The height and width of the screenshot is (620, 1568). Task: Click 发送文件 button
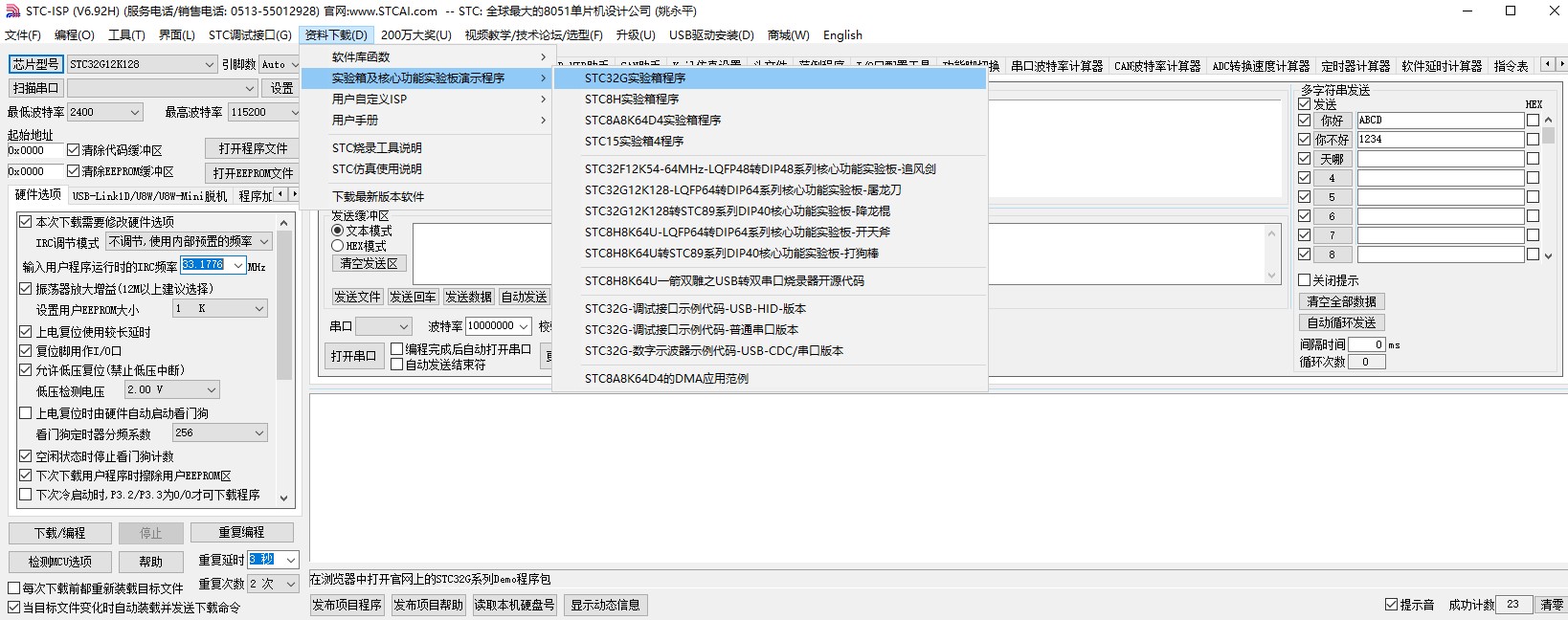click(357, 298)
